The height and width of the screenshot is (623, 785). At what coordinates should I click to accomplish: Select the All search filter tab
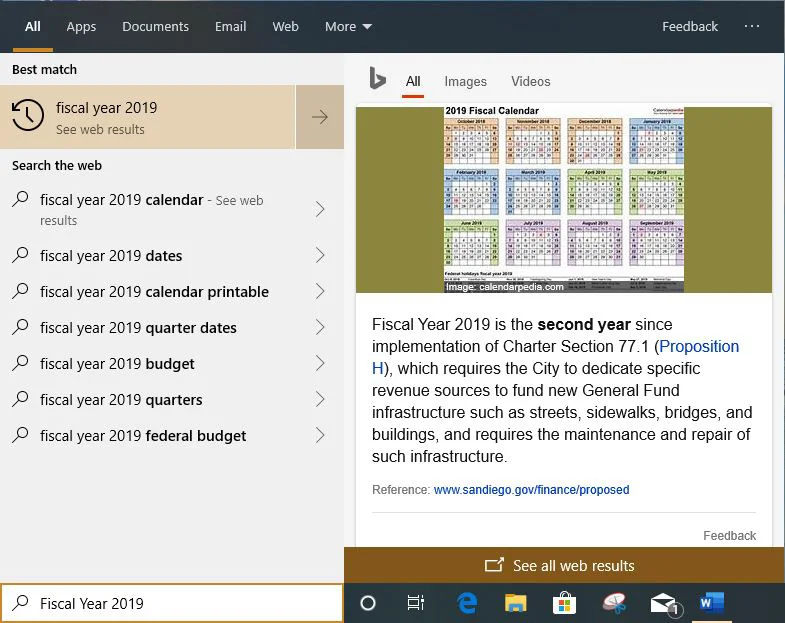click(x=33, y=27)
